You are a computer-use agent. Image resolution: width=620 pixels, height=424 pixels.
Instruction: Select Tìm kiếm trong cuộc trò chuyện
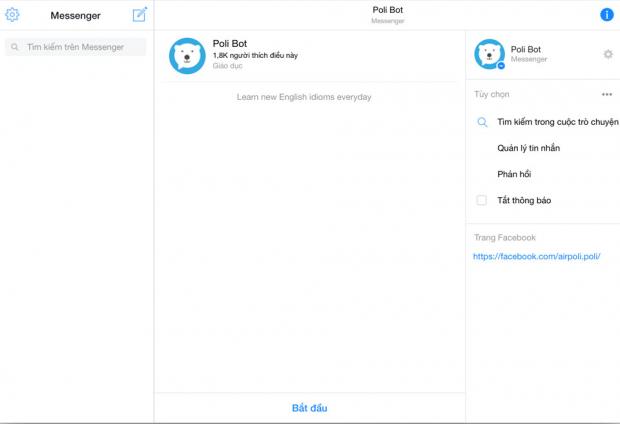point(558,122)
